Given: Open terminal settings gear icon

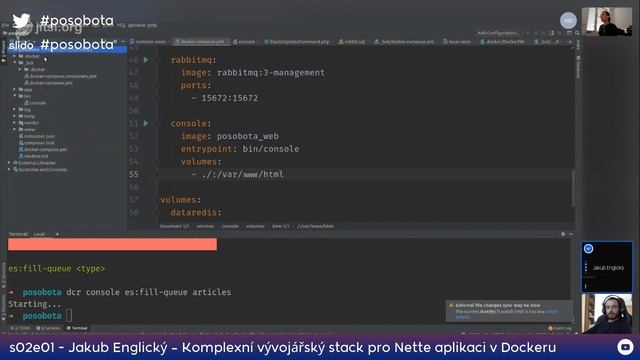Looking at the screenshot, I should (563, 234).
